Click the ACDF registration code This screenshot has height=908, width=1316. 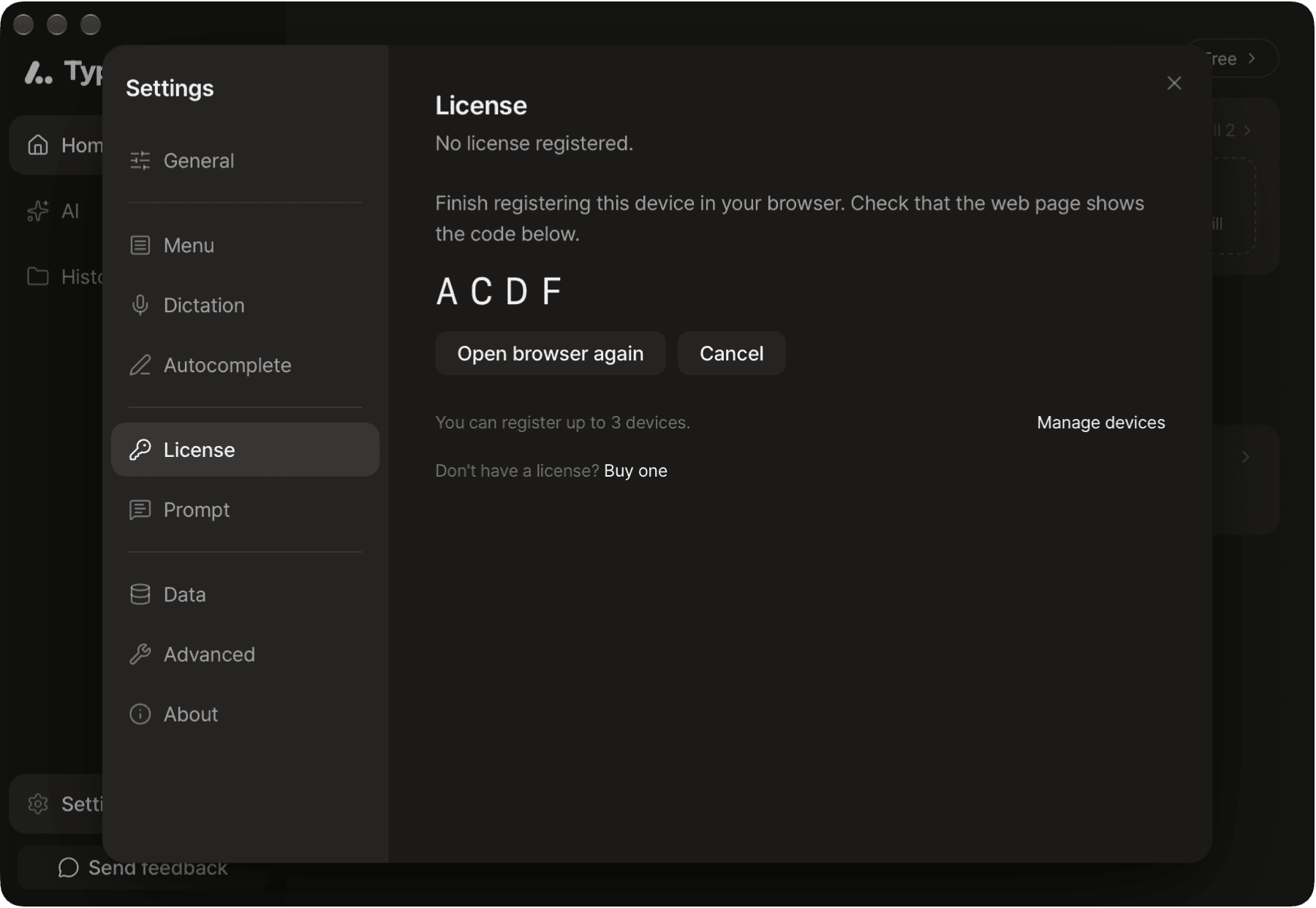pyautogui.click(x=499, y=291)
